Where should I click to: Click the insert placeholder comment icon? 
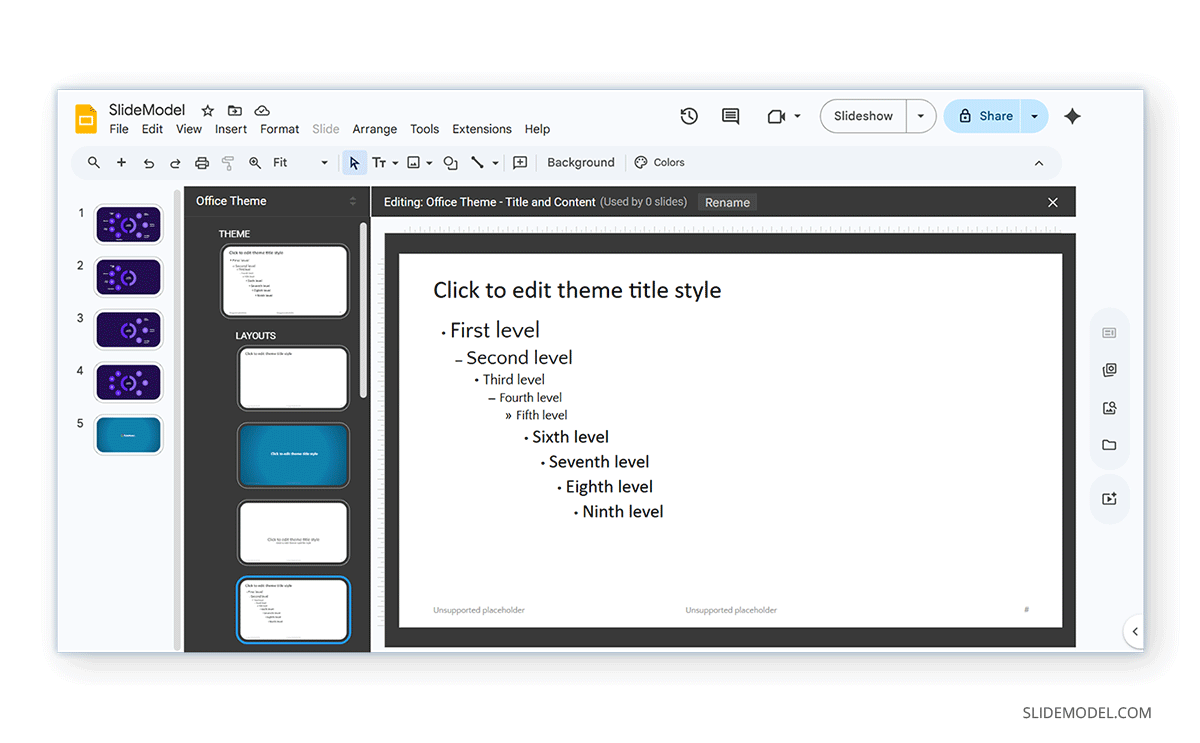coord(520,163)
